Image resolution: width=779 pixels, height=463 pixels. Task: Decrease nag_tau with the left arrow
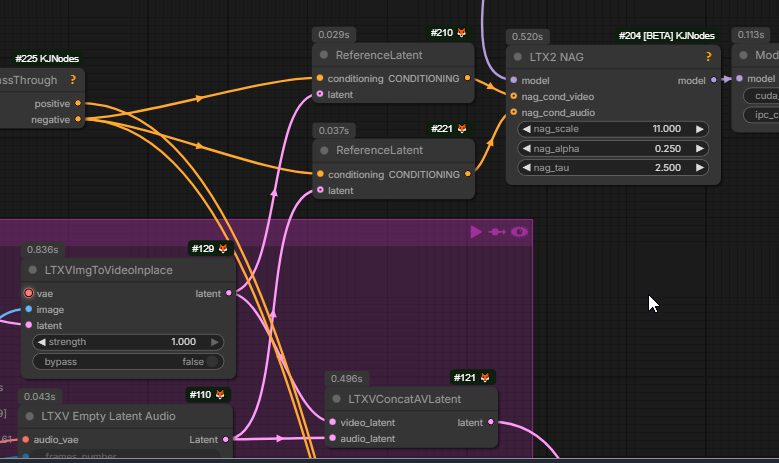coord(527,168)
